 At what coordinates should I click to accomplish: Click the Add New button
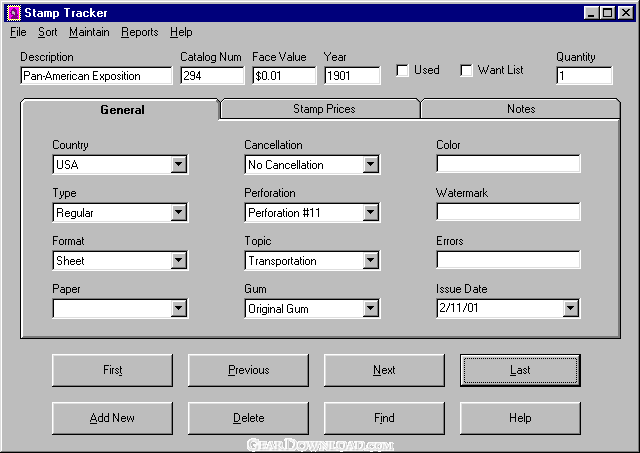[x=112, y=418]
